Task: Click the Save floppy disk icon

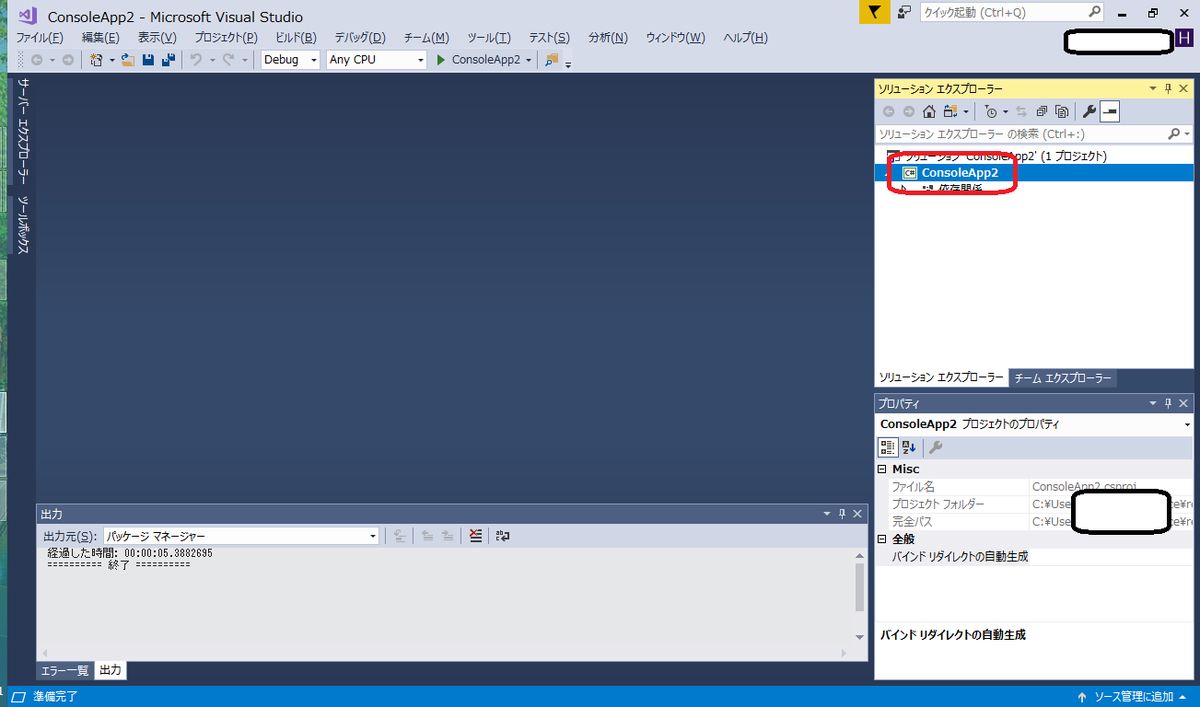Action: click(148, 60)
